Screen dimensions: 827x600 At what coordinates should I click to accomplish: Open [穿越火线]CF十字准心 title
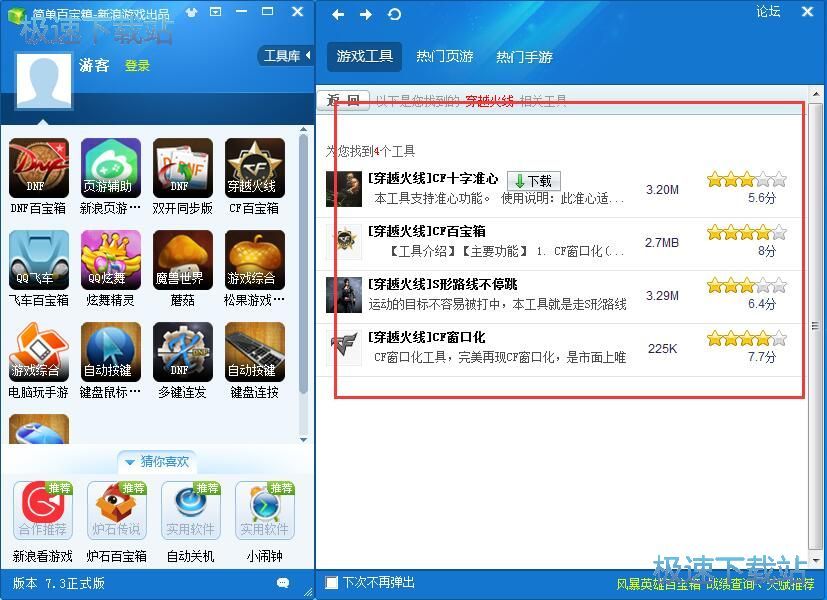point(432,178)
